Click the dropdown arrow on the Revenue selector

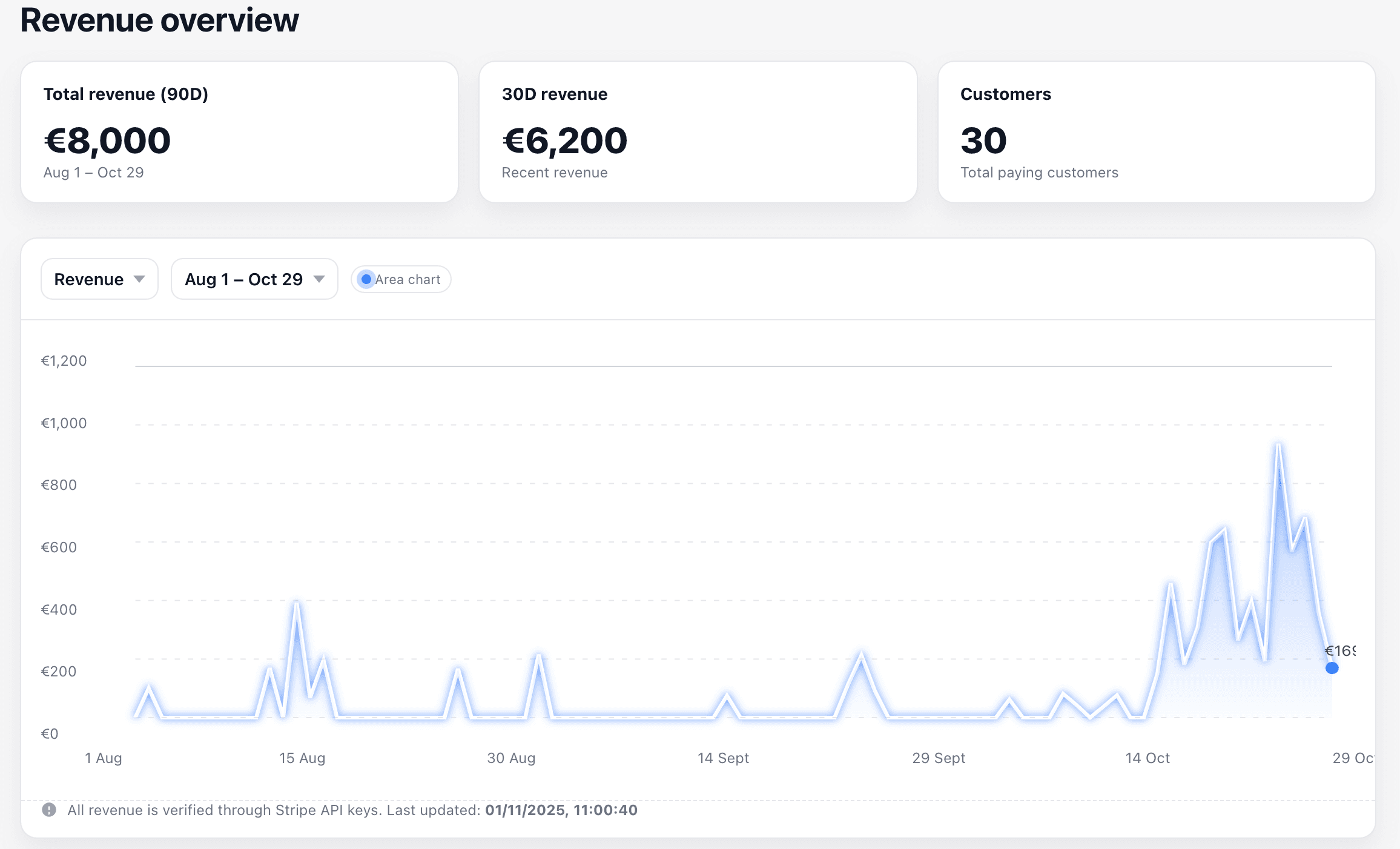pos(139,279)
